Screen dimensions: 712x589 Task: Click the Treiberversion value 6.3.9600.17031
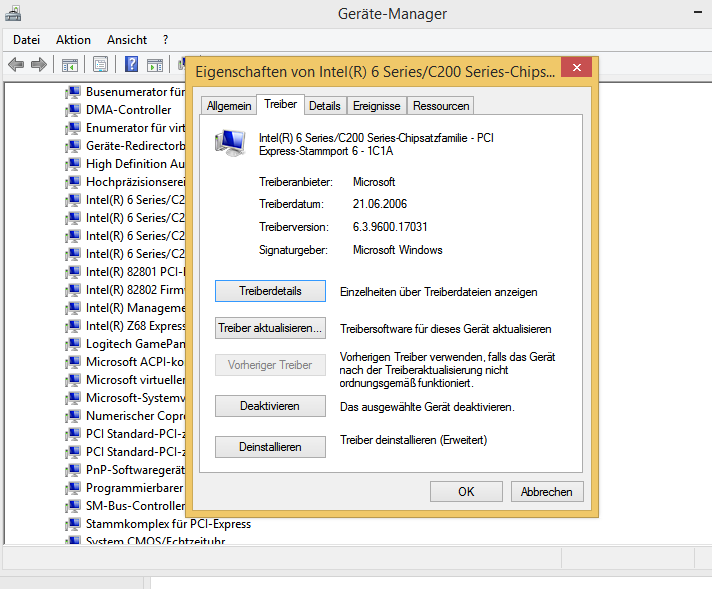390,227
